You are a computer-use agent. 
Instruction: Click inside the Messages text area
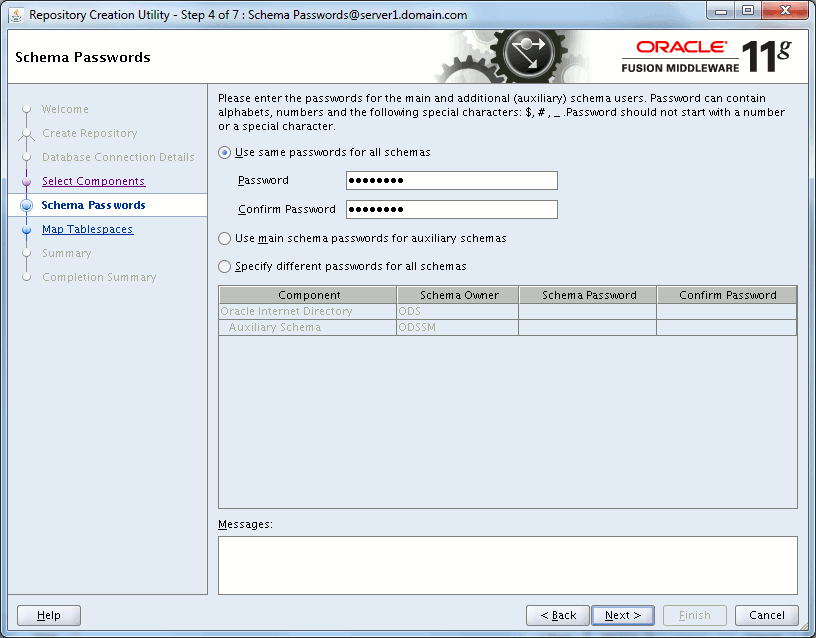point(508,565)
